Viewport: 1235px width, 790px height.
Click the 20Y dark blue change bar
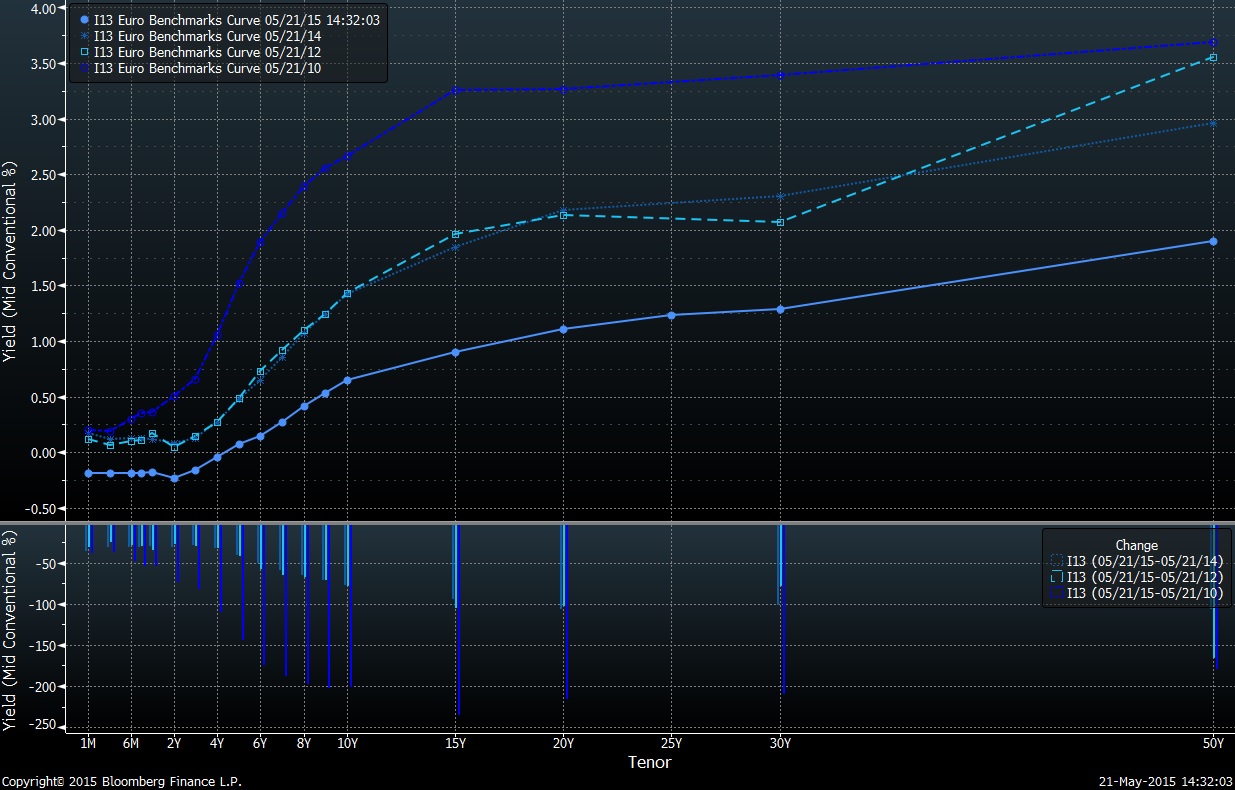point(566,611)
